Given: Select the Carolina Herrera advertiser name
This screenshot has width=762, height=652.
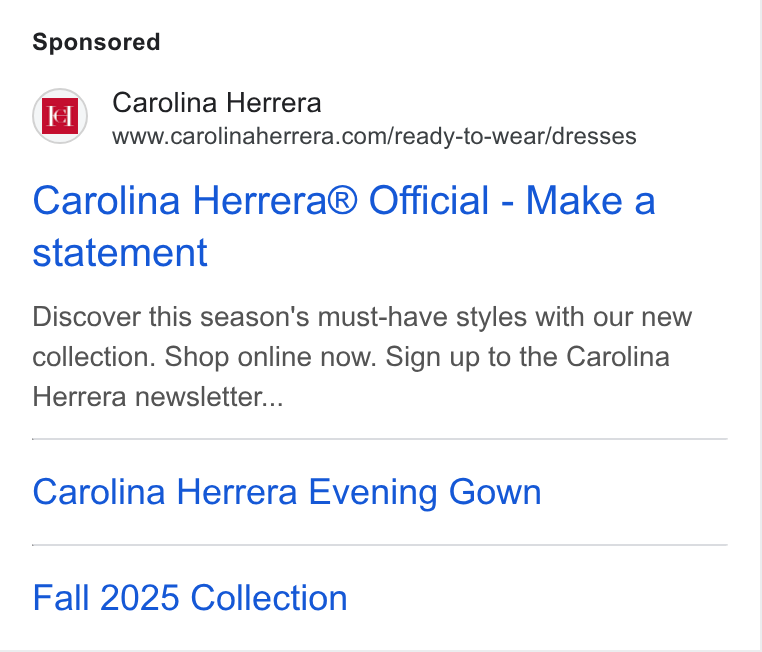Looking at the screenshot, I should [x=217, y=103].
